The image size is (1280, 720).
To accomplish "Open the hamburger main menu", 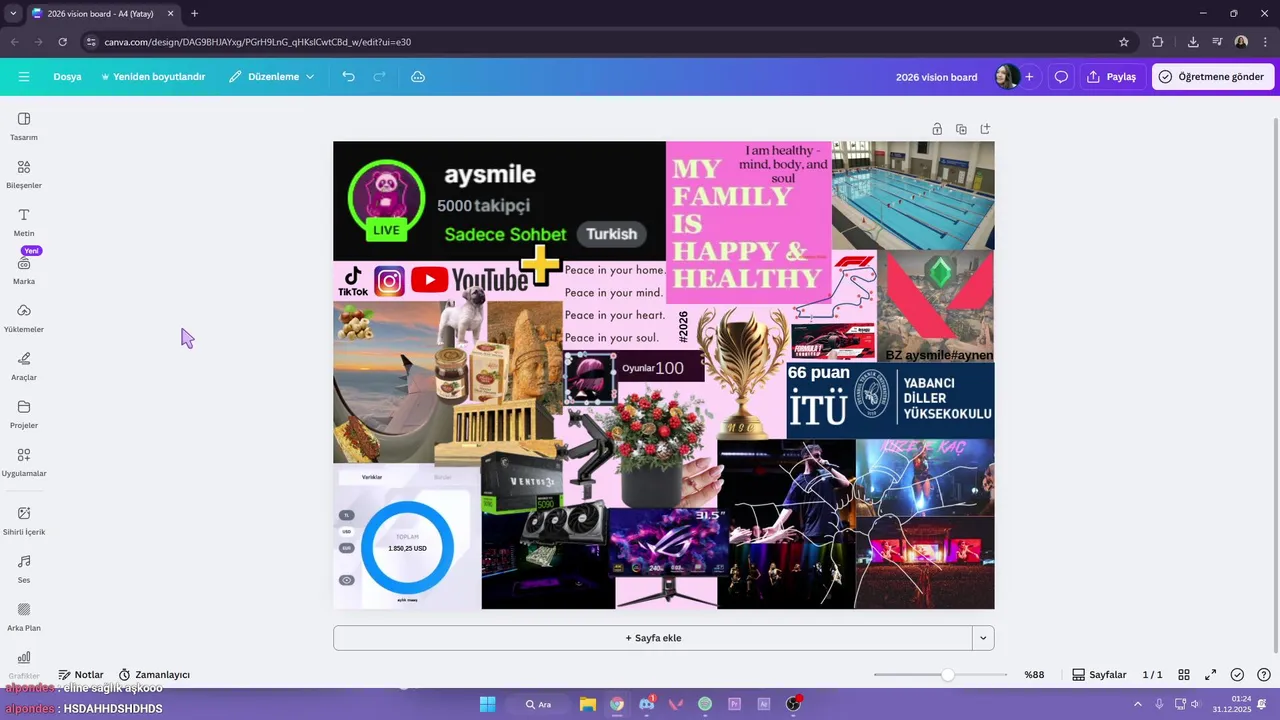I will coord(24,77).
